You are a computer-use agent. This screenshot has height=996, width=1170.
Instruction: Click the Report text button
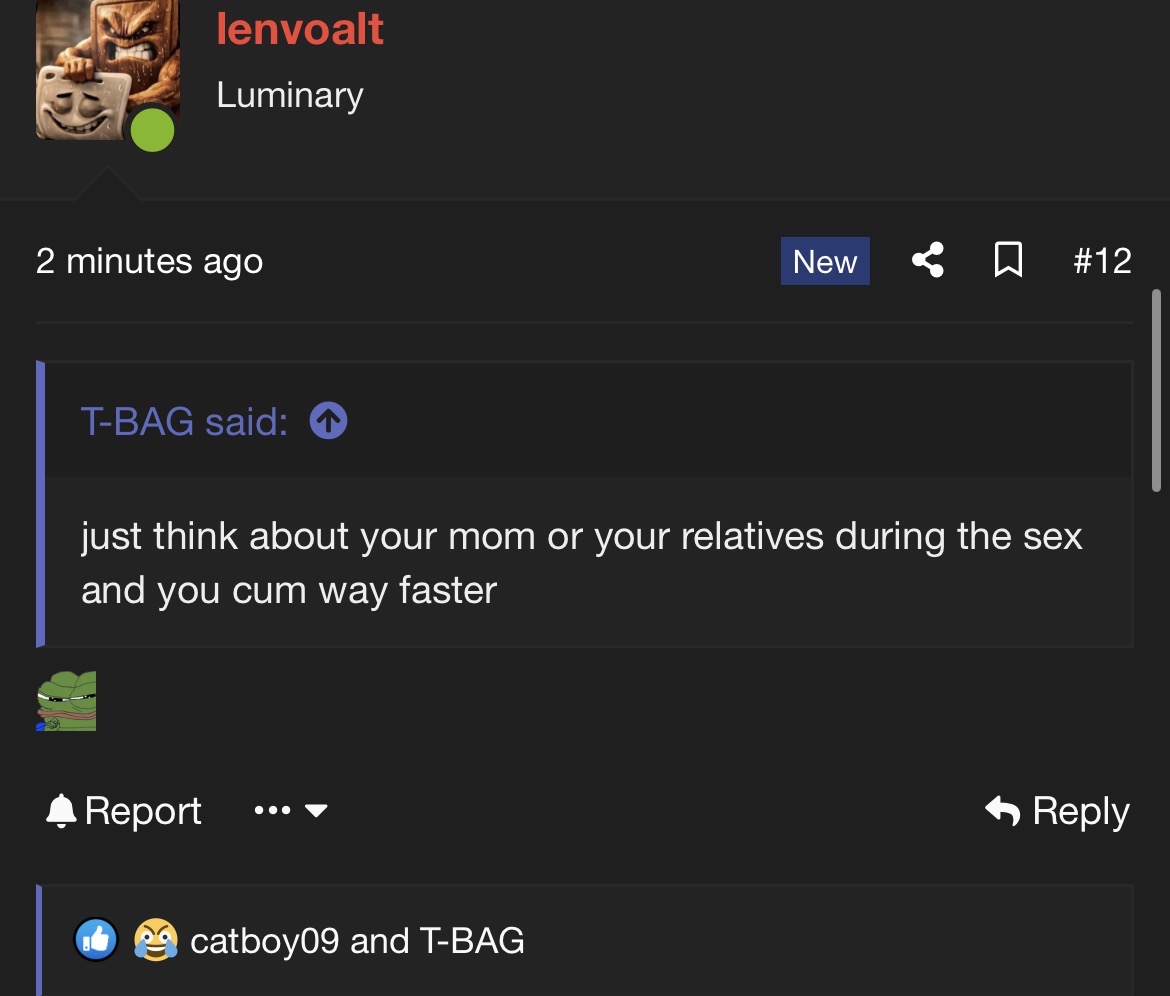143,810
